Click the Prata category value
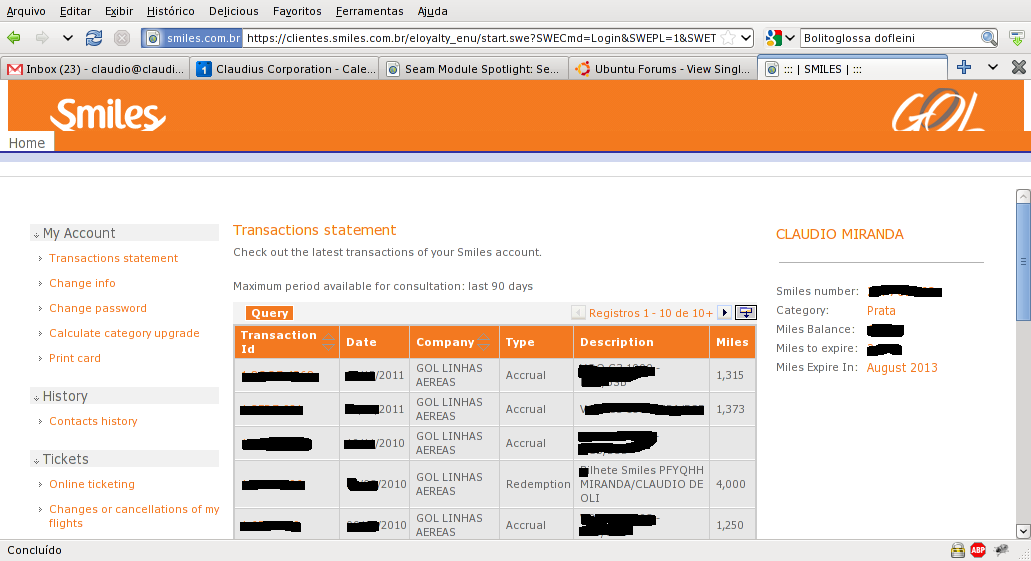 881,310
